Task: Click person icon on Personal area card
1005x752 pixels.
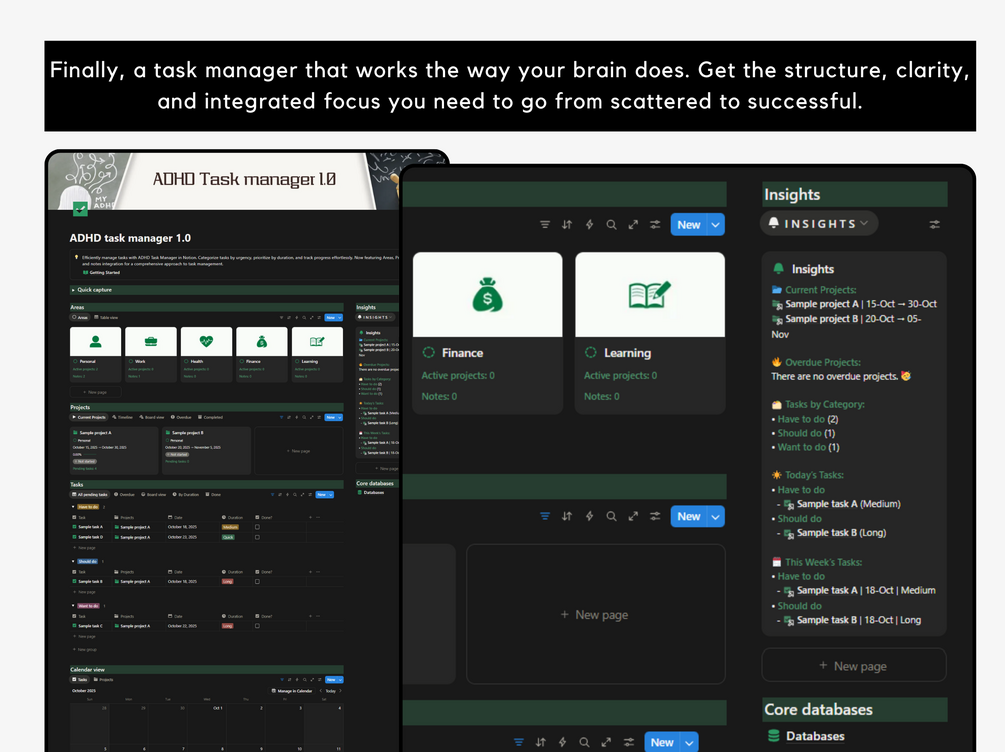Action: coord(96,341)
